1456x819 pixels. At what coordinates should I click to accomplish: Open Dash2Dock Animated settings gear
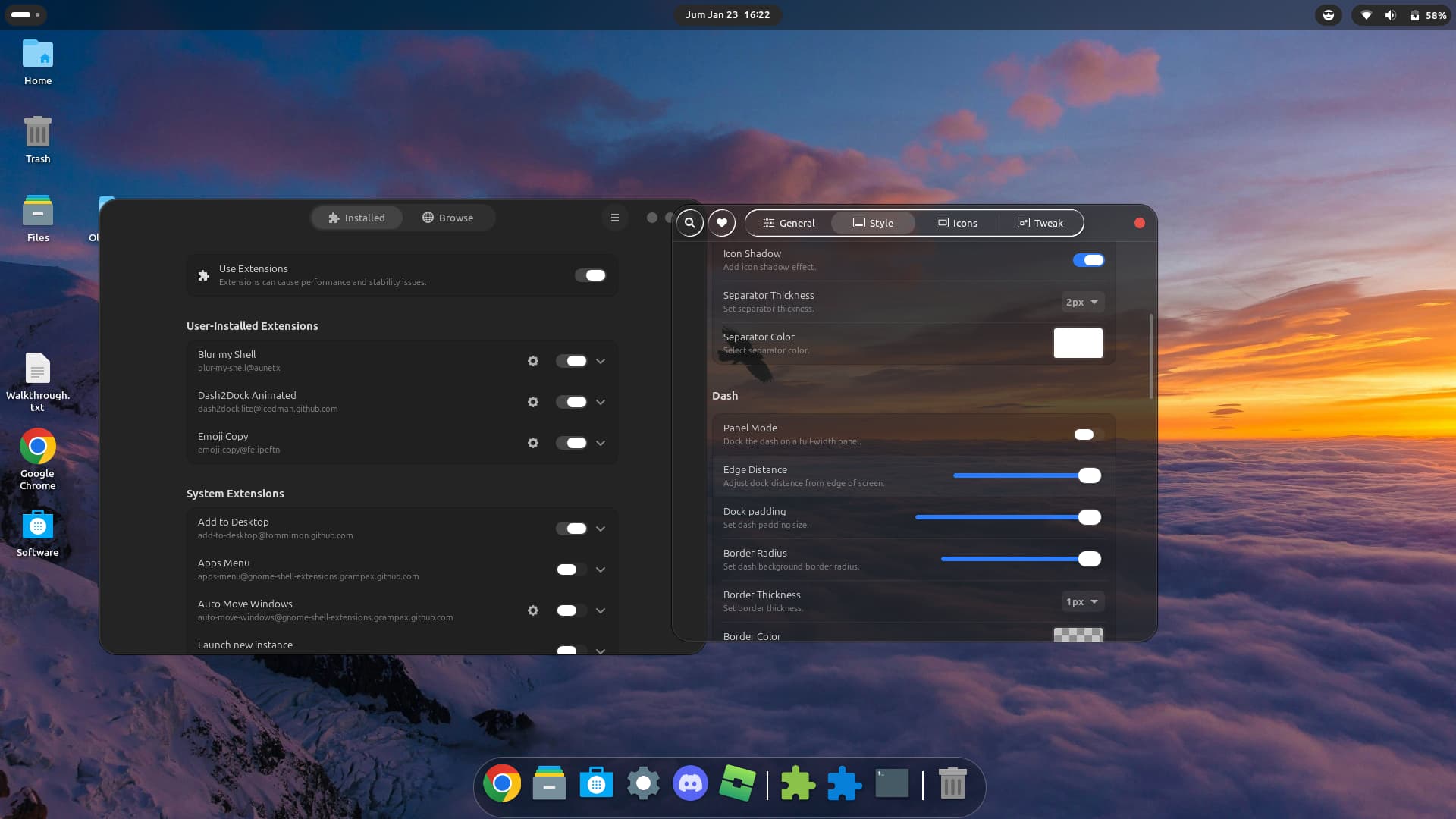533,402
